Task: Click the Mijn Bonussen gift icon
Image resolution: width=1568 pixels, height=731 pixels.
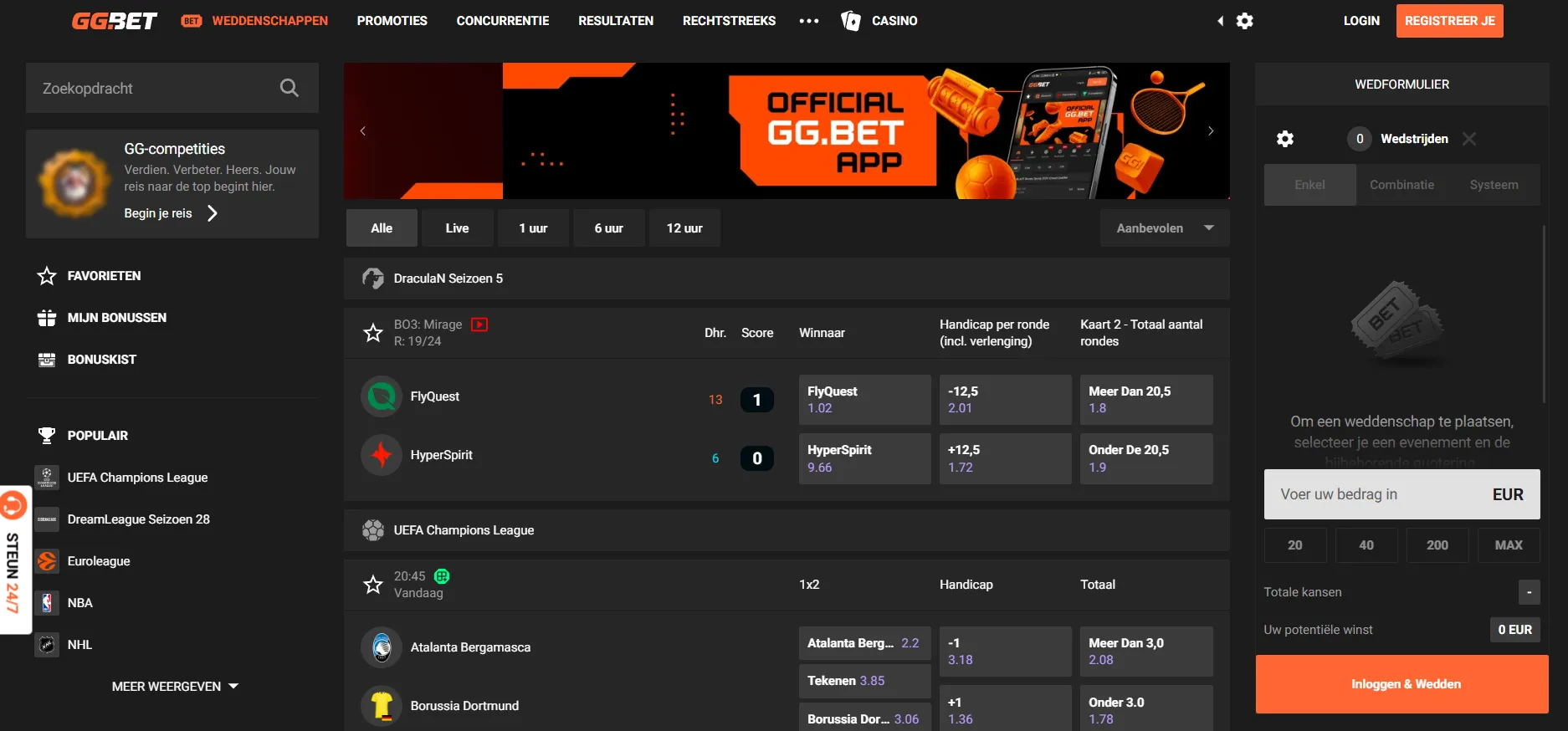Action: pyautogui.click(x=47, y=318)
